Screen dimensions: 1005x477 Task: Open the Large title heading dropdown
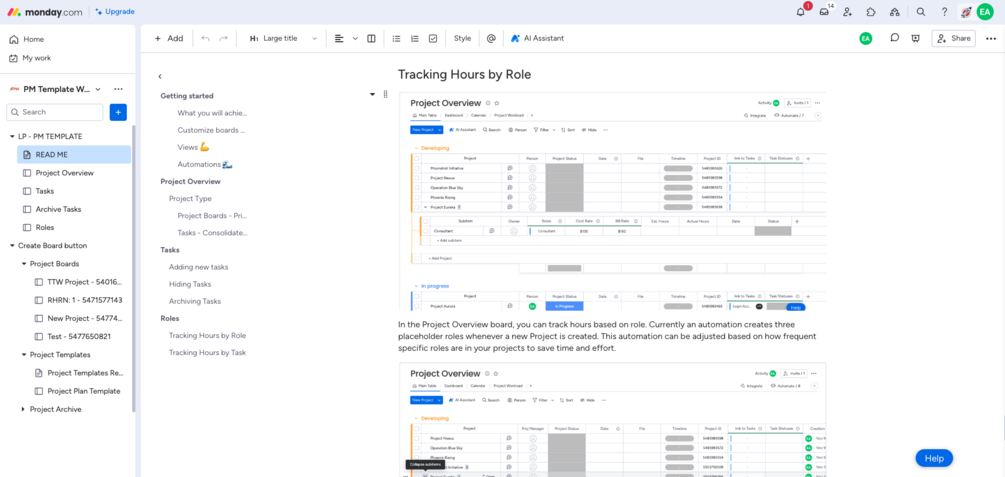[283, 38]
